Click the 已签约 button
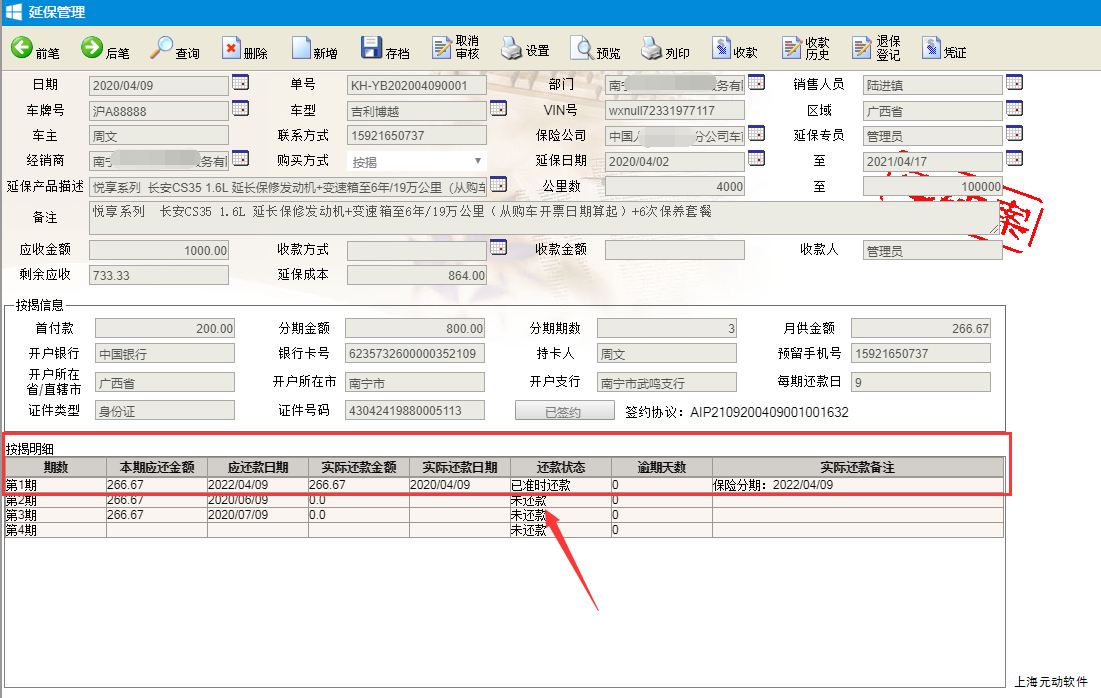Screen dimensions: 1101x698 click(x=563, y=411)
